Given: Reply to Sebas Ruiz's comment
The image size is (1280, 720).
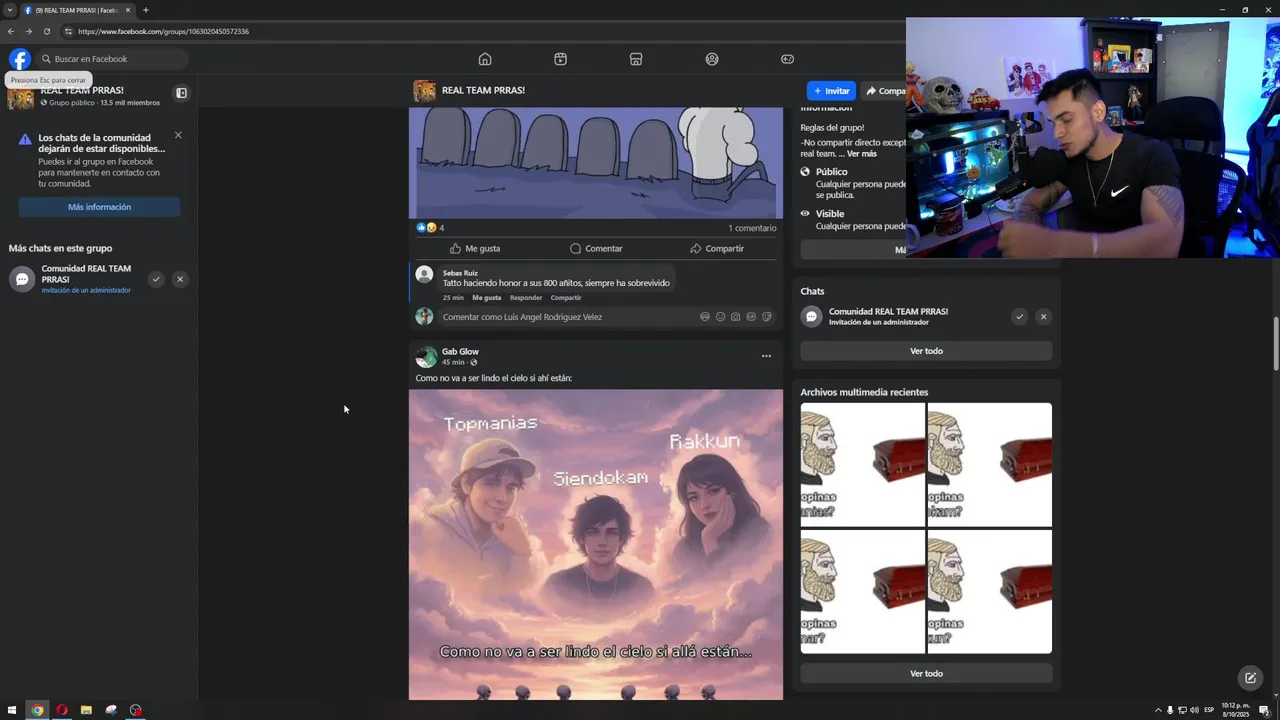Looking at the screenshot, I should coord(526,298).
